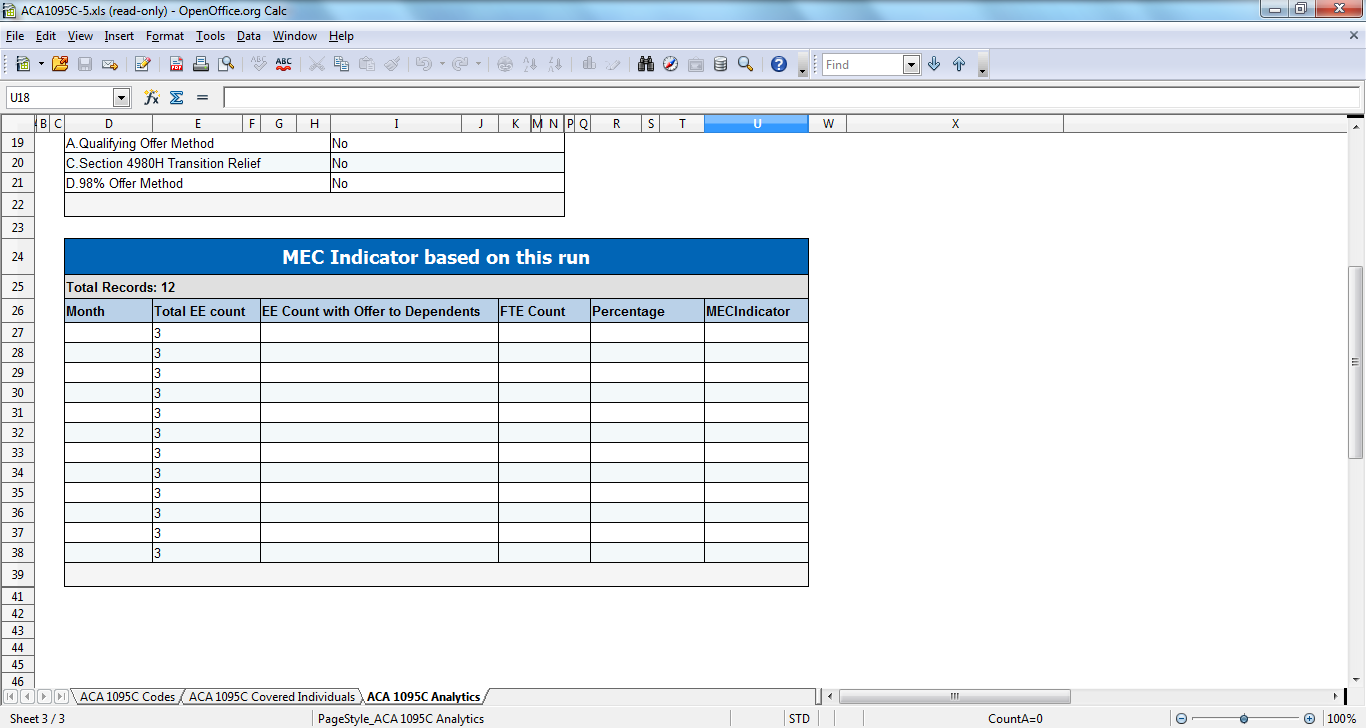
Task: Open the Name Box dropdown arrow
Action: click(122, 97)
